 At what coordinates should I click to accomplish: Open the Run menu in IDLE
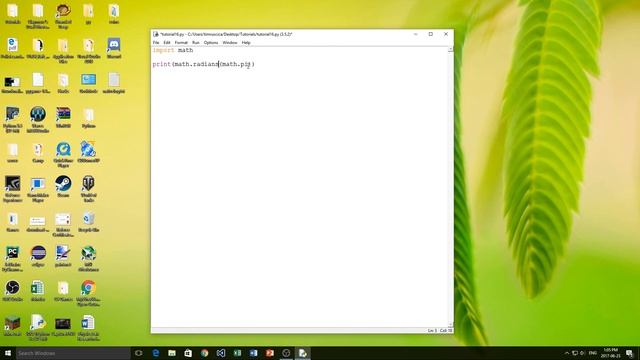click(196, 42)
